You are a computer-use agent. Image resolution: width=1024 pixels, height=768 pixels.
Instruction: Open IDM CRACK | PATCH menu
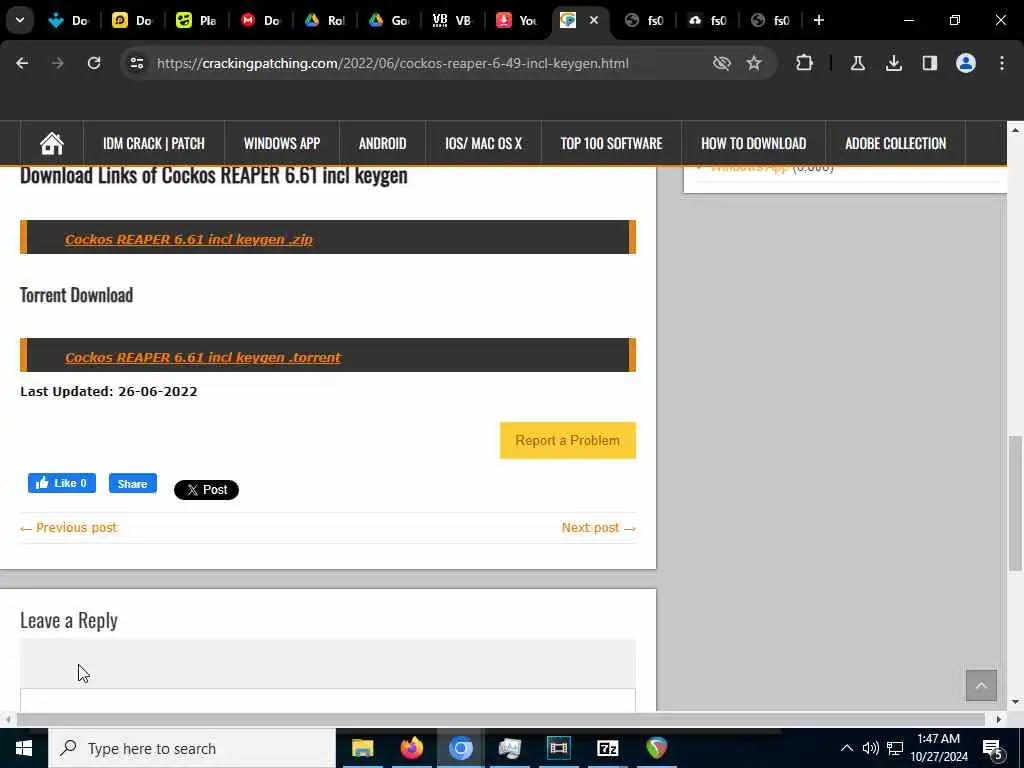[x=153, y=143]
